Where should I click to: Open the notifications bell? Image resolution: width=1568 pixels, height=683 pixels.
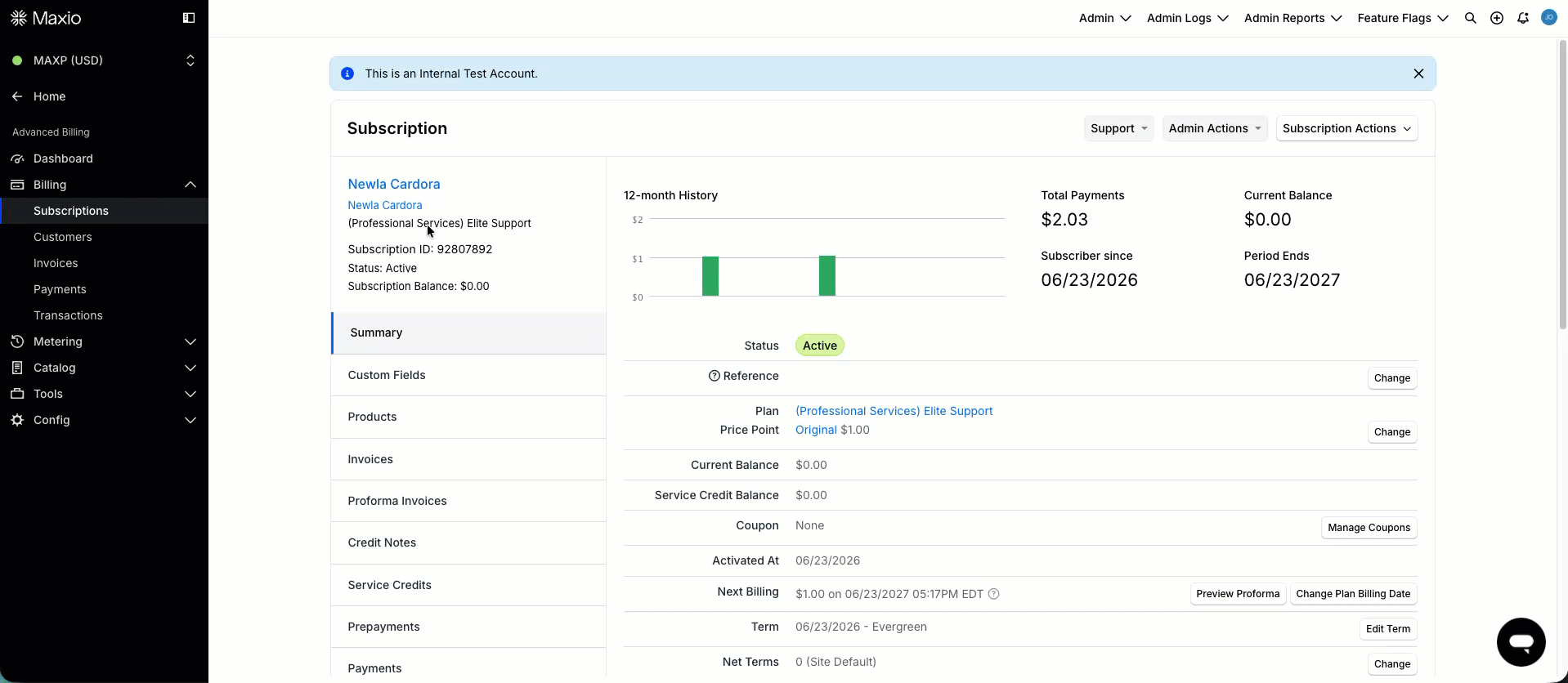tap(1522, 18)
